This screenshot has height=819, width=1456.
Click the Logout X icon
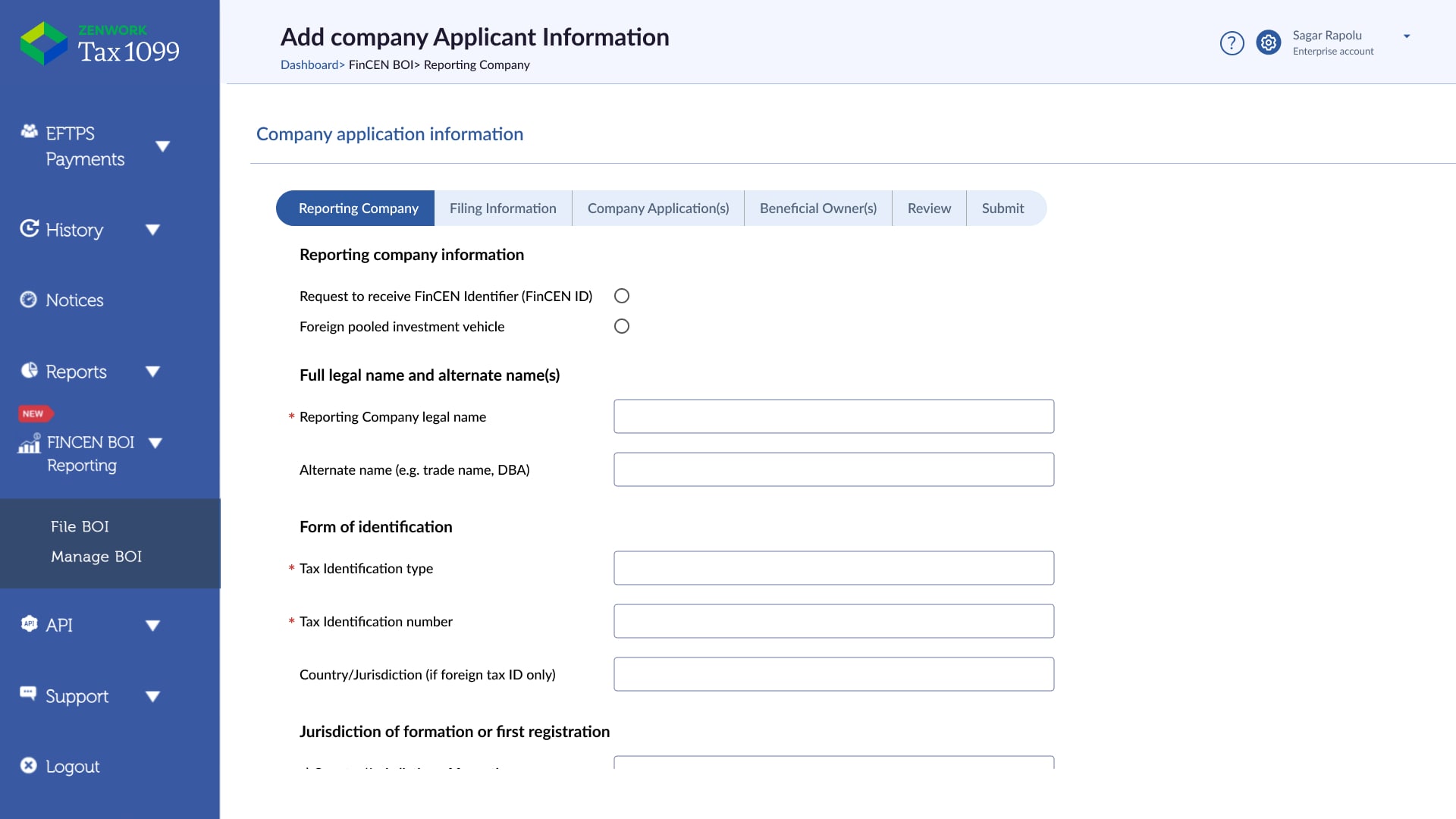[x=28, y=765]
